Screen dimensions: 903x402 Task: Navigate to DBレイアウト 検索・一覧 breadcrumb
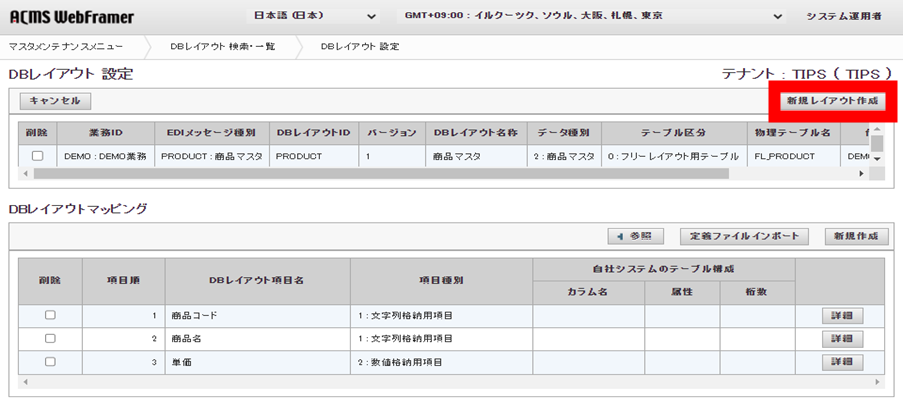[222, 47]
